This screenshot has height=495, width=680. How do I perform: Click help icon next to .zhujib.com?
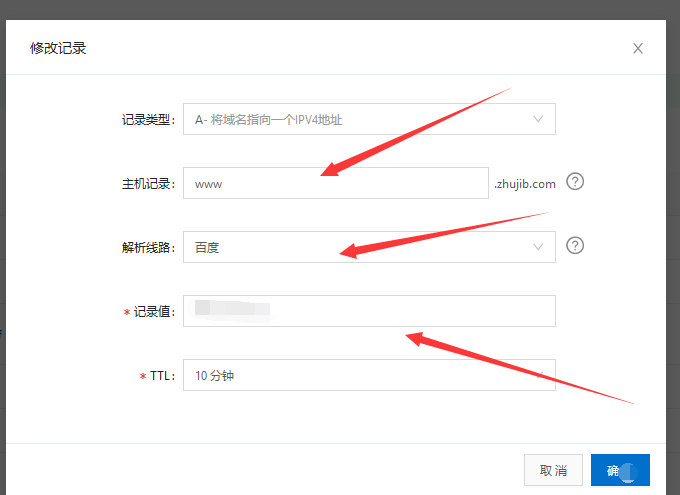(575, 181)
